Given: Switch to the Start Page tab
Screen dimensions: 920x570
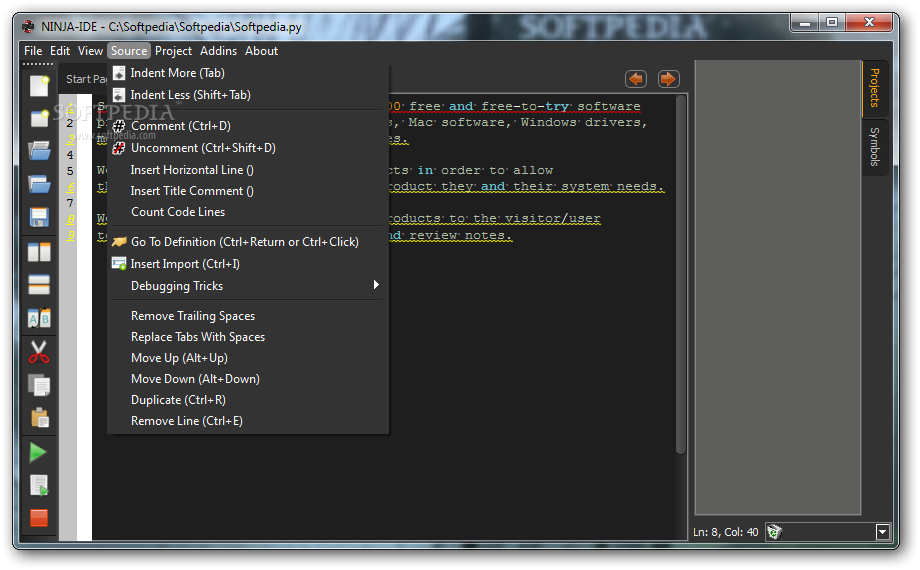Looking at the screenshot, I should [x=86, y=79].
